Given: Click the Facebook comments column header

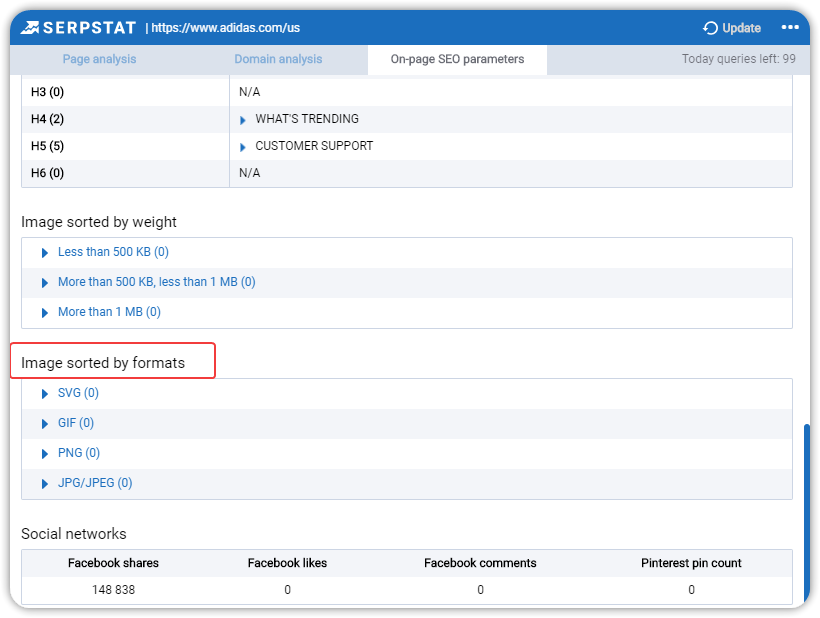Looking at the screenshot, I should pyautogui.click(x=480, y=563).
